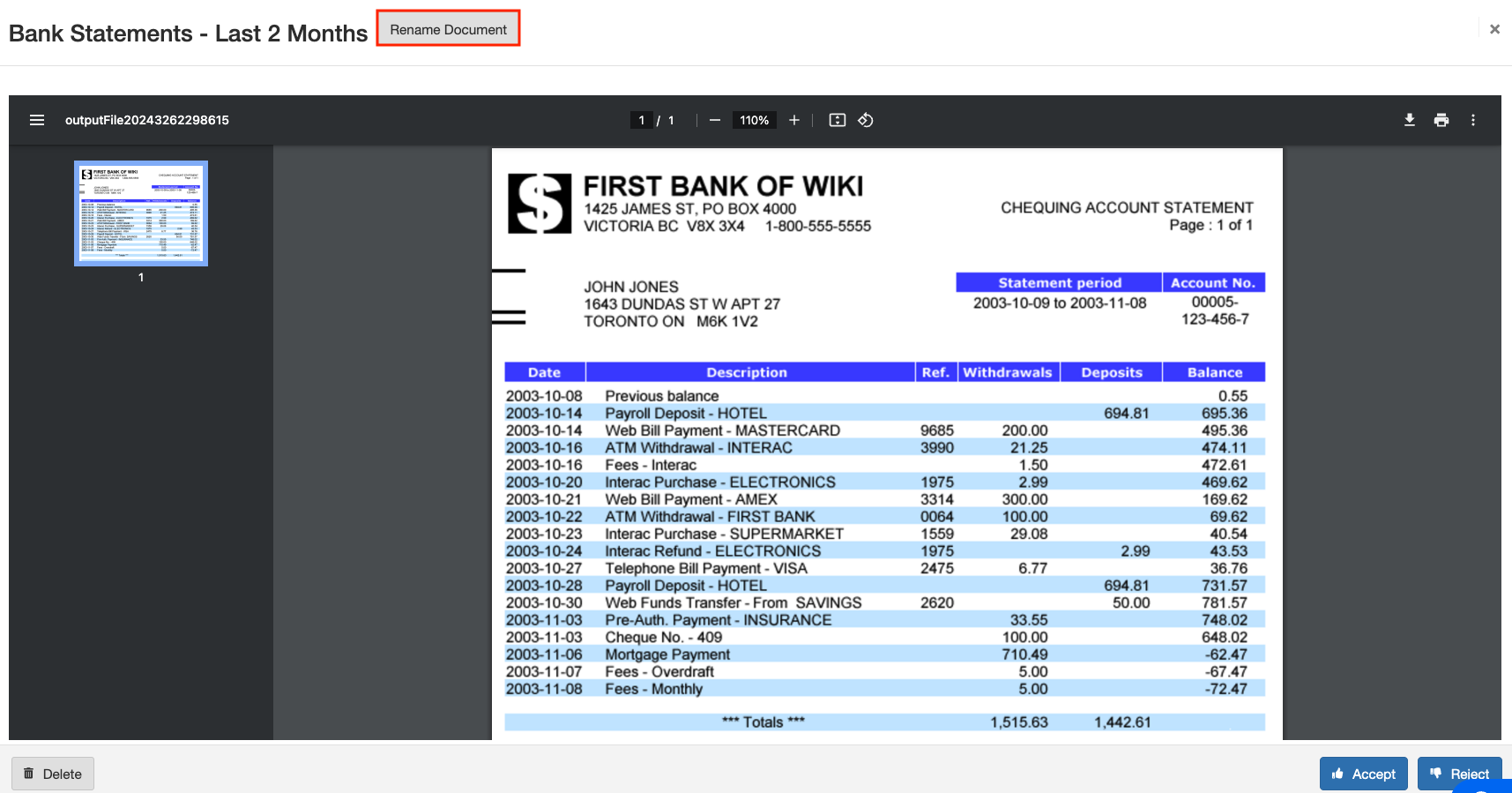
Task: Delete the document
Action: point(53,774)
